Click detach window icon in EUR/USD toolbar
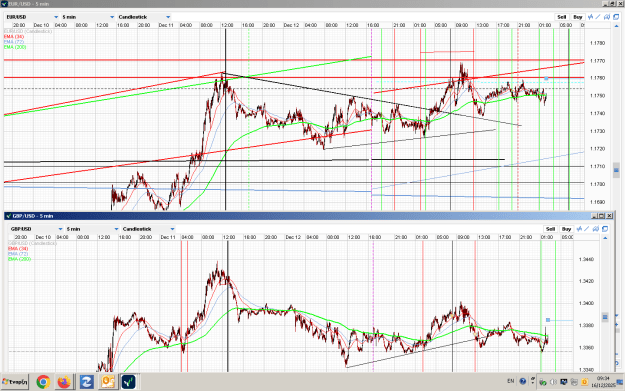This screenshot has width=625, height=391. 616,17
